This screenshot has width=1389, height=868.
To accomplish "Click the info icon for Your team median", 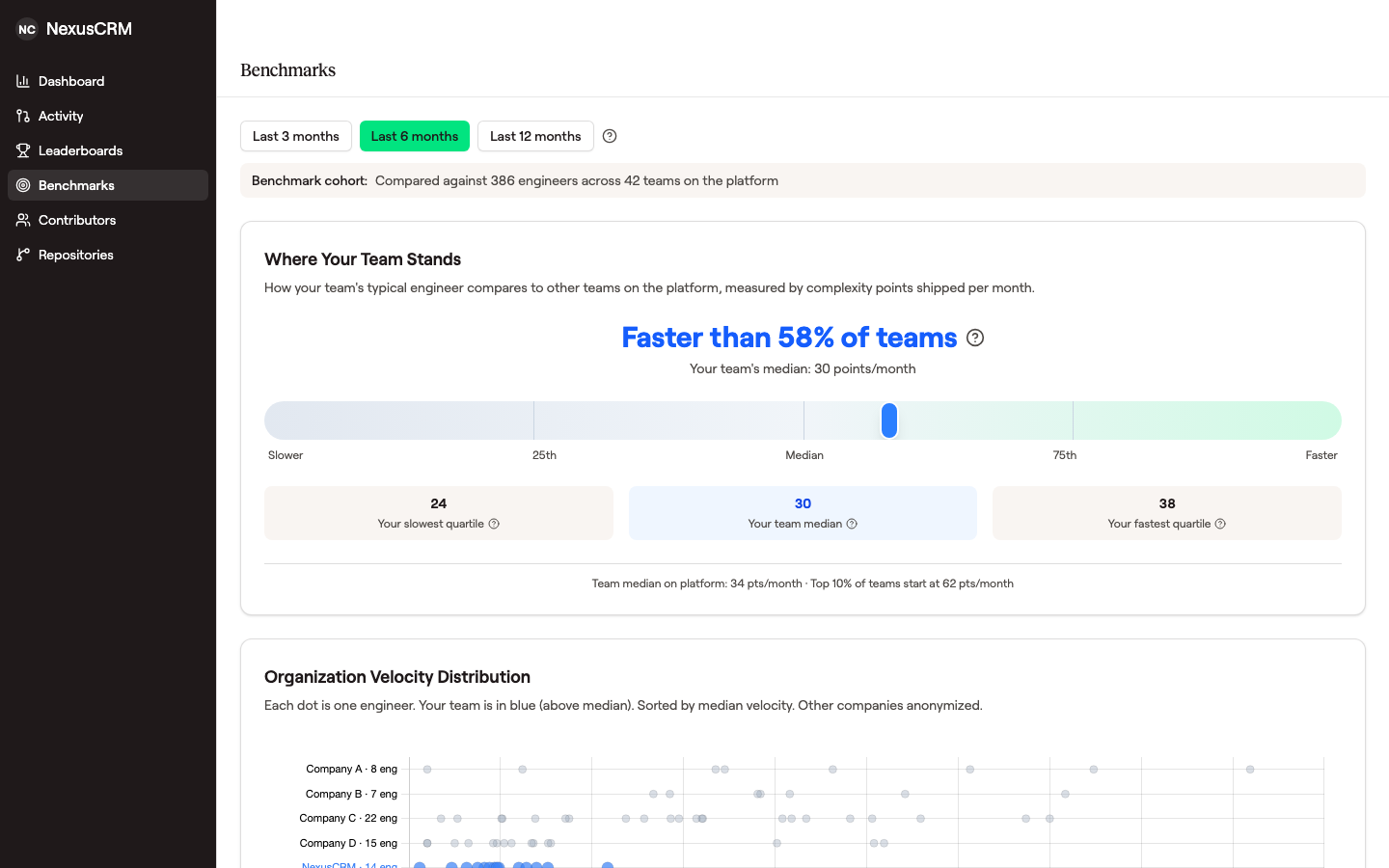I will (x=852, y=524).
